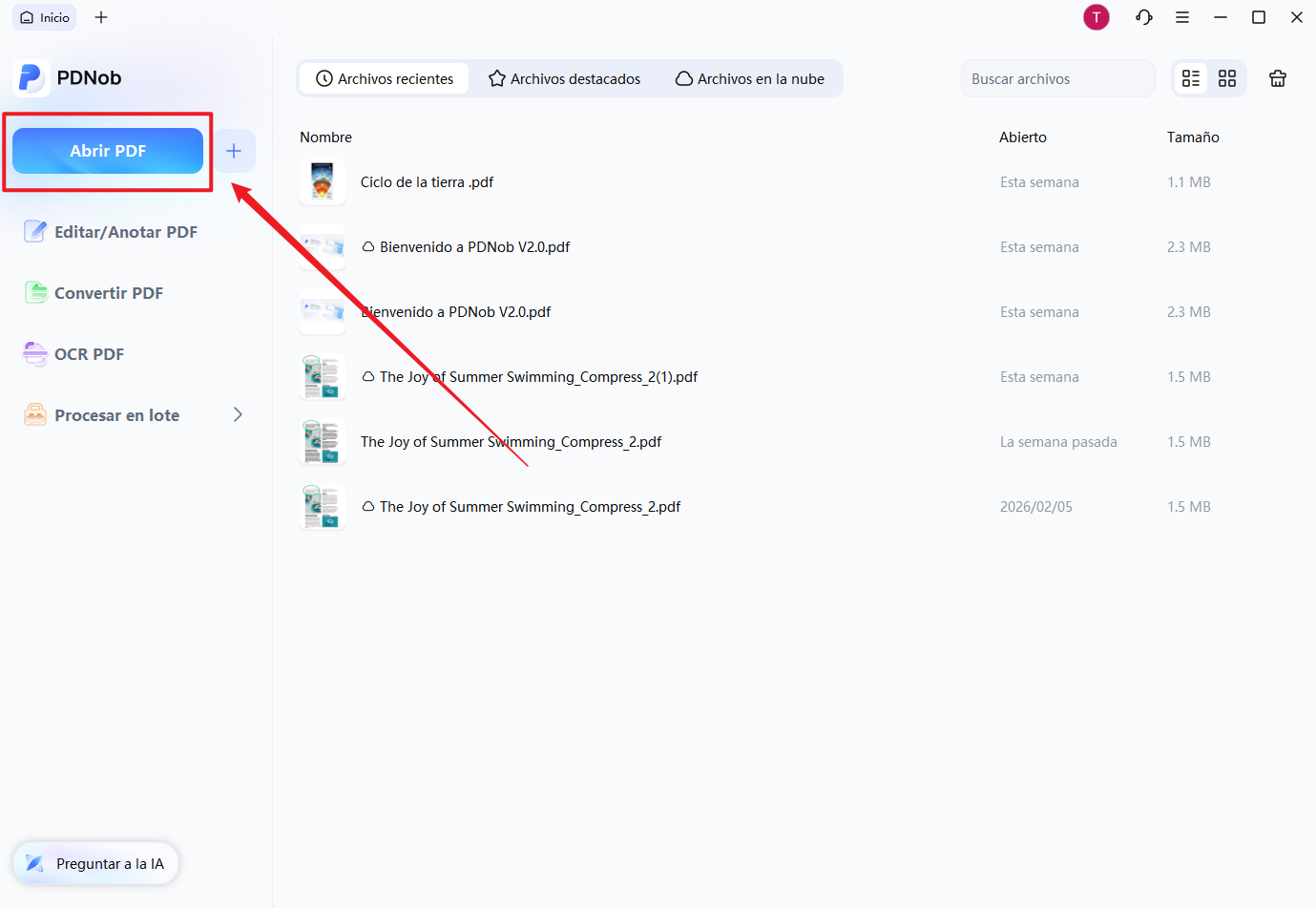Image resolution: width=1316 pixels, height=908 pixels.
Task: Select Convertir PDF in the sidebar
Action: [108, 293]
